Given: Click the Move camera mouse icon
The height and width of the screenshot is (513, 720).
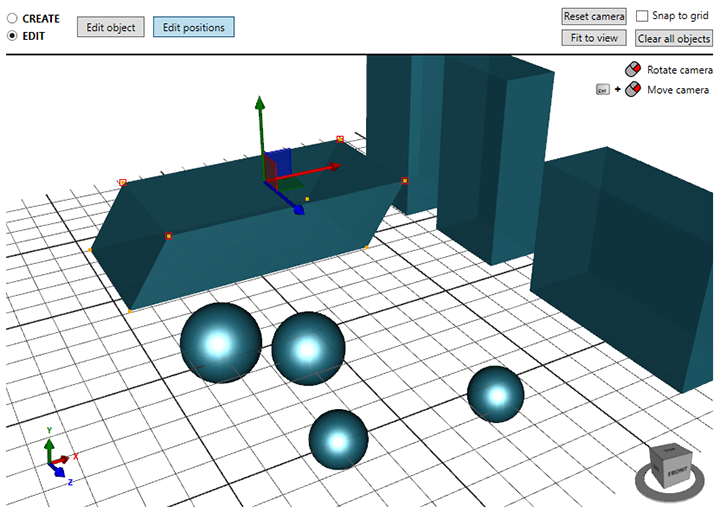Looking at the screenshot, I should 633,89.
